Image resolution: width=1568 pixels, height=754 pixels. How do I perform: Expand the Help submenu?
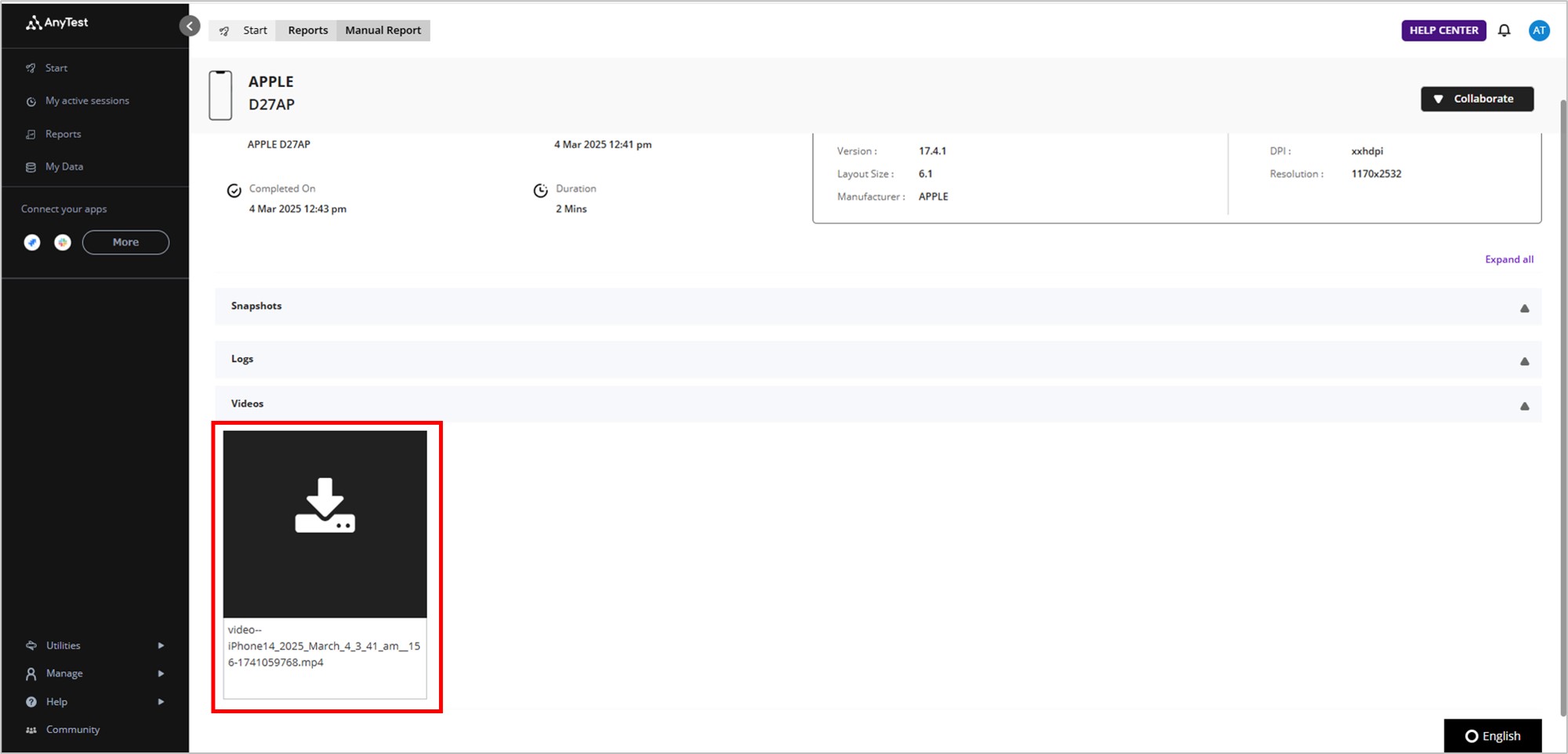(x=161, y=702)
